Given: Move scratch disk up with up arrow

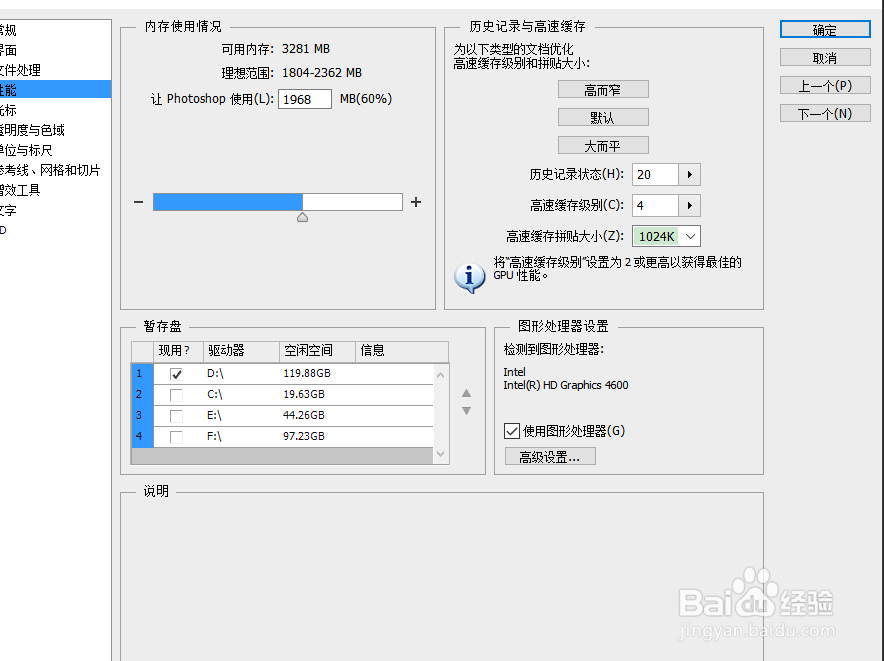Looking at the screenshot, I should tap(466, 393).
